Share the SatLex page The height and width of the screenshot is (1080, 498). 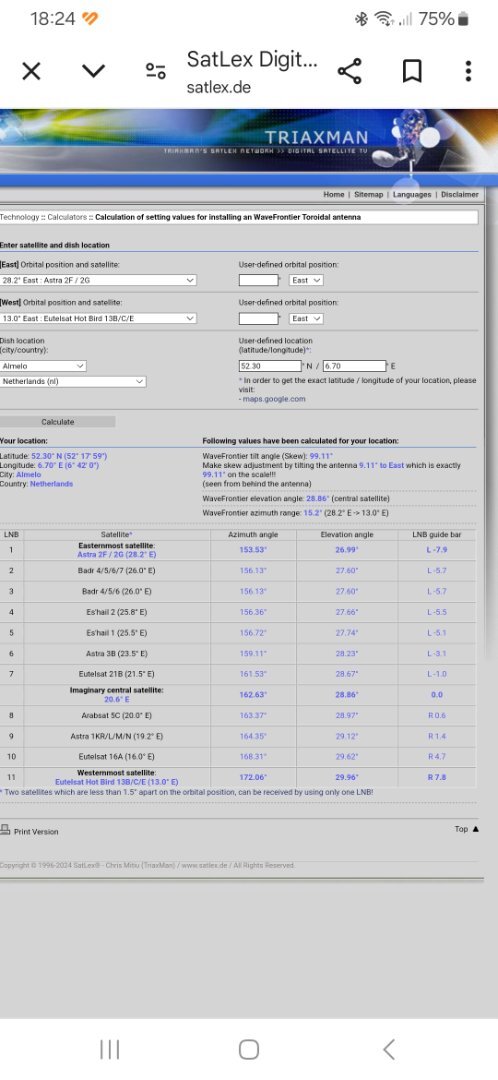click(x=349, y=71)
